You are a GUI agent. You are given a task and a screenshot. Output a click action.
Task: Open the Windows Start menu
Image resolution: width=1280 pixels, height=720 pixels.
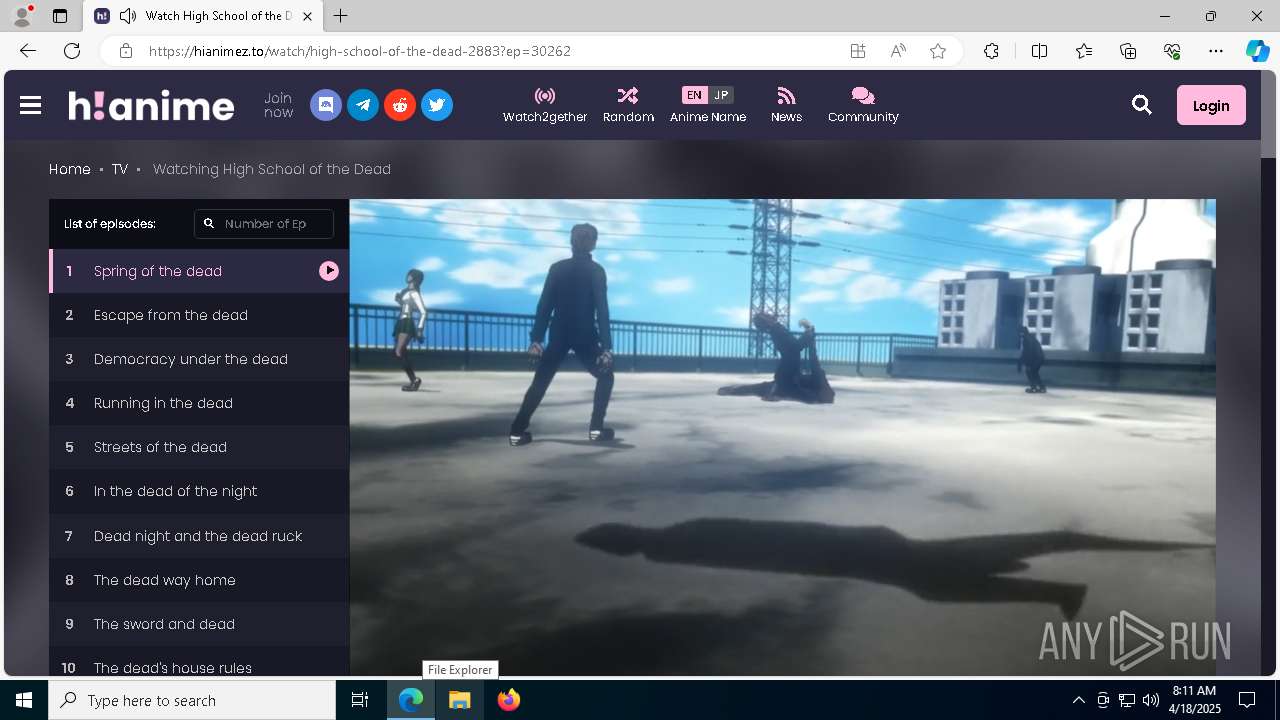[24, 700]
